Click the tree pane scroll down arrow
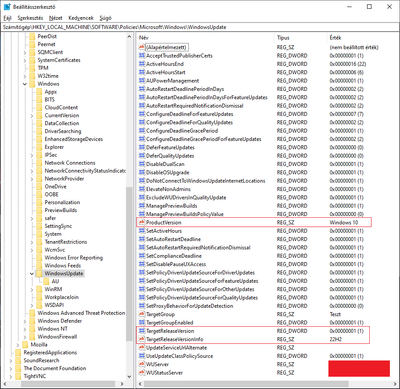This screenshot has height=389, width=400. 129,377
